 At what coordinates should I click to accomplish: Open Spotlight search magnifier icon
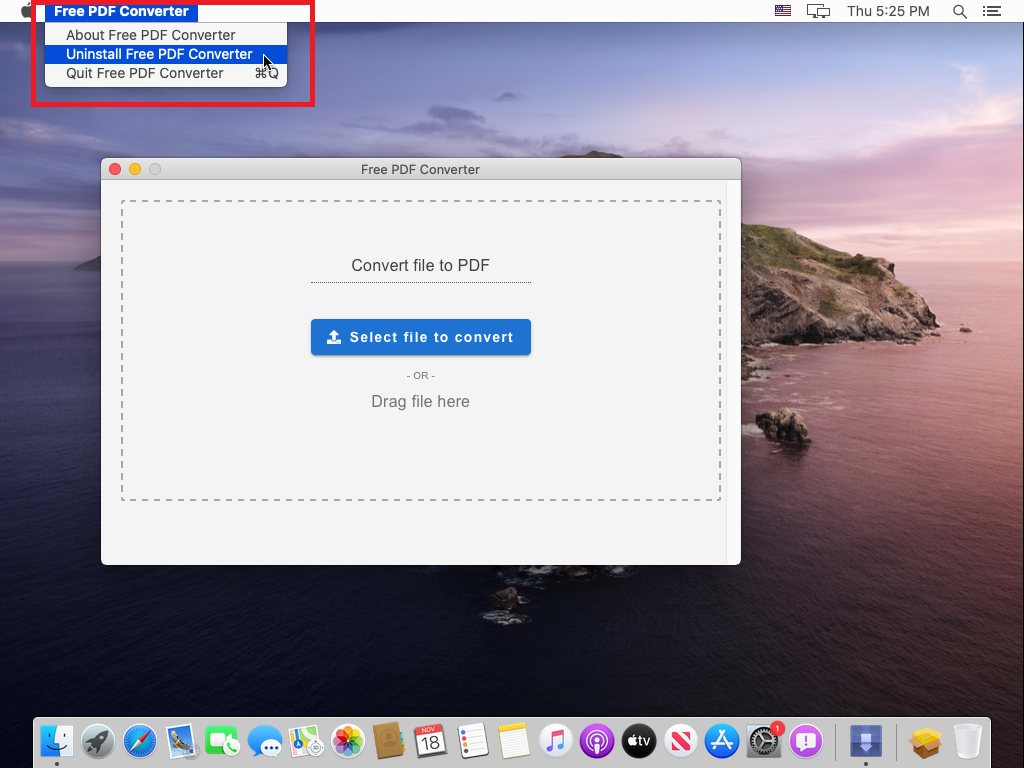coord(959,11)
